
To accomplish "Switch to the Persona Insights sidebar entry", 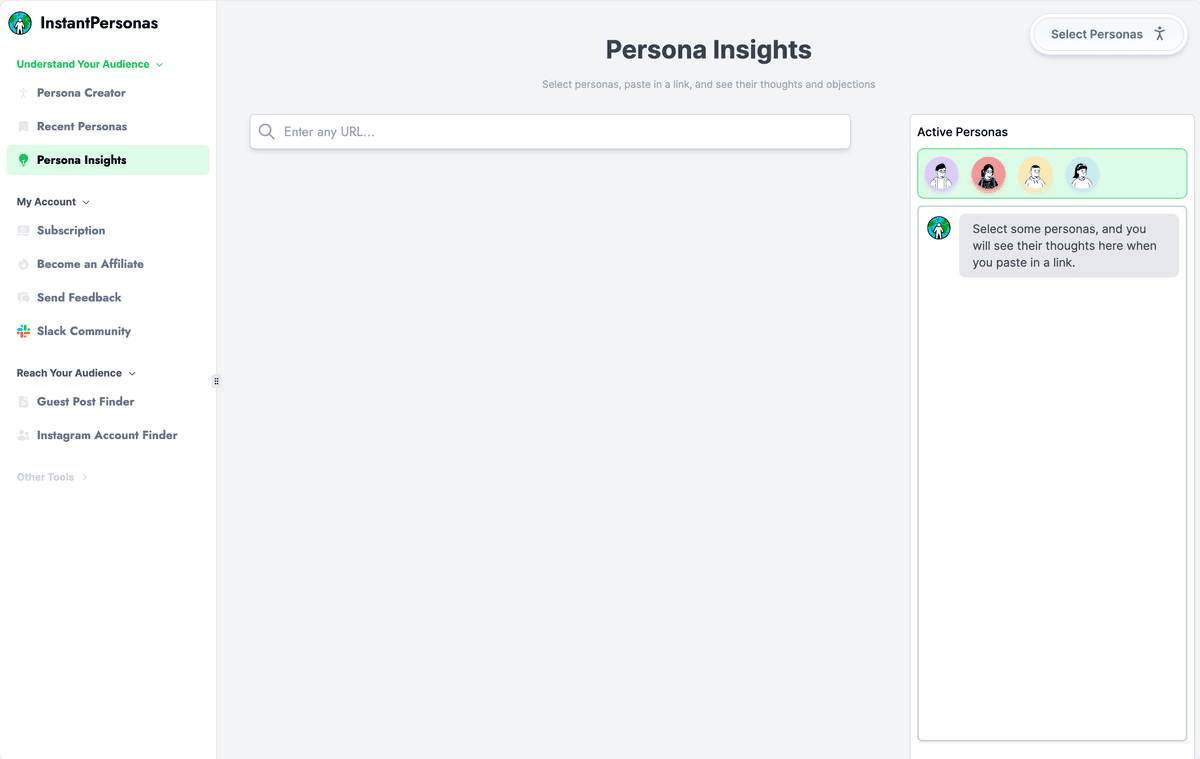I will pyautogui.click(x=81, y=160).
